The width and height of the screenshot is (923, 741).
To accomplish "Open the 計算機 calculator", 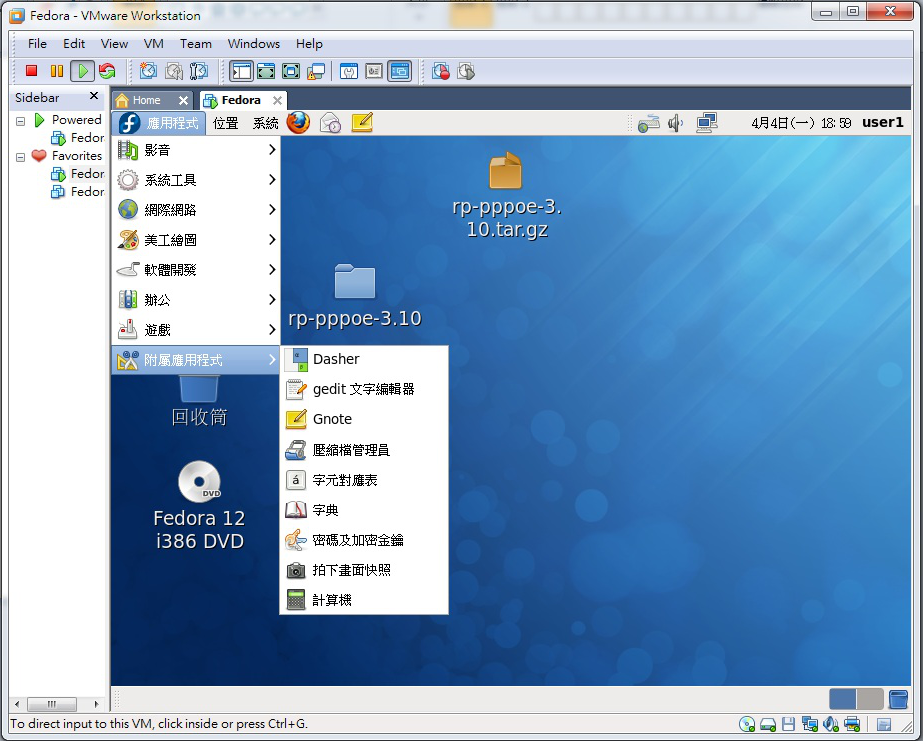I will click(364, 600).
